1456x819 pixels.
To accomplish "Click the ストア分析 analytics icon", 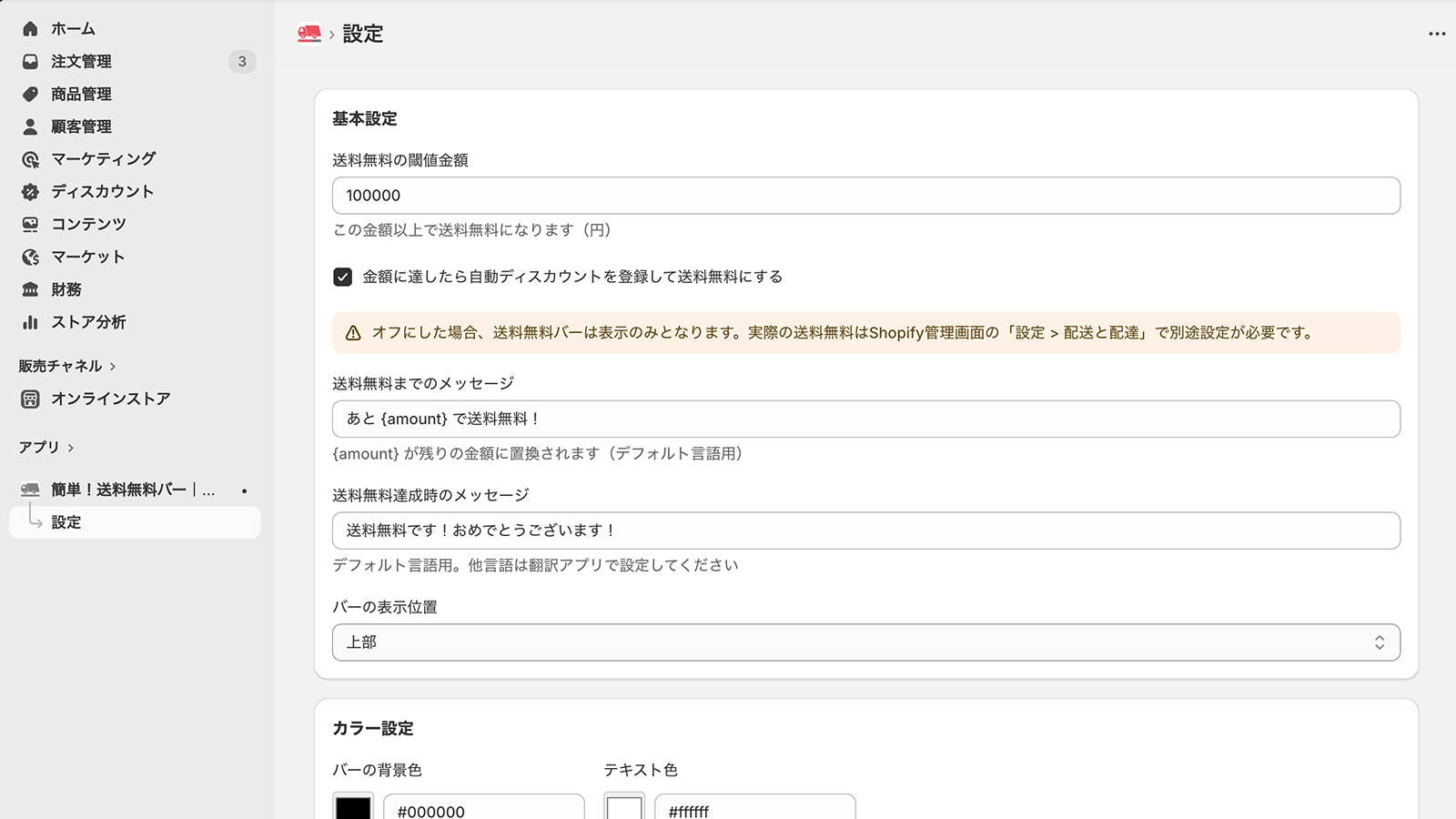I will pos(28,322).
